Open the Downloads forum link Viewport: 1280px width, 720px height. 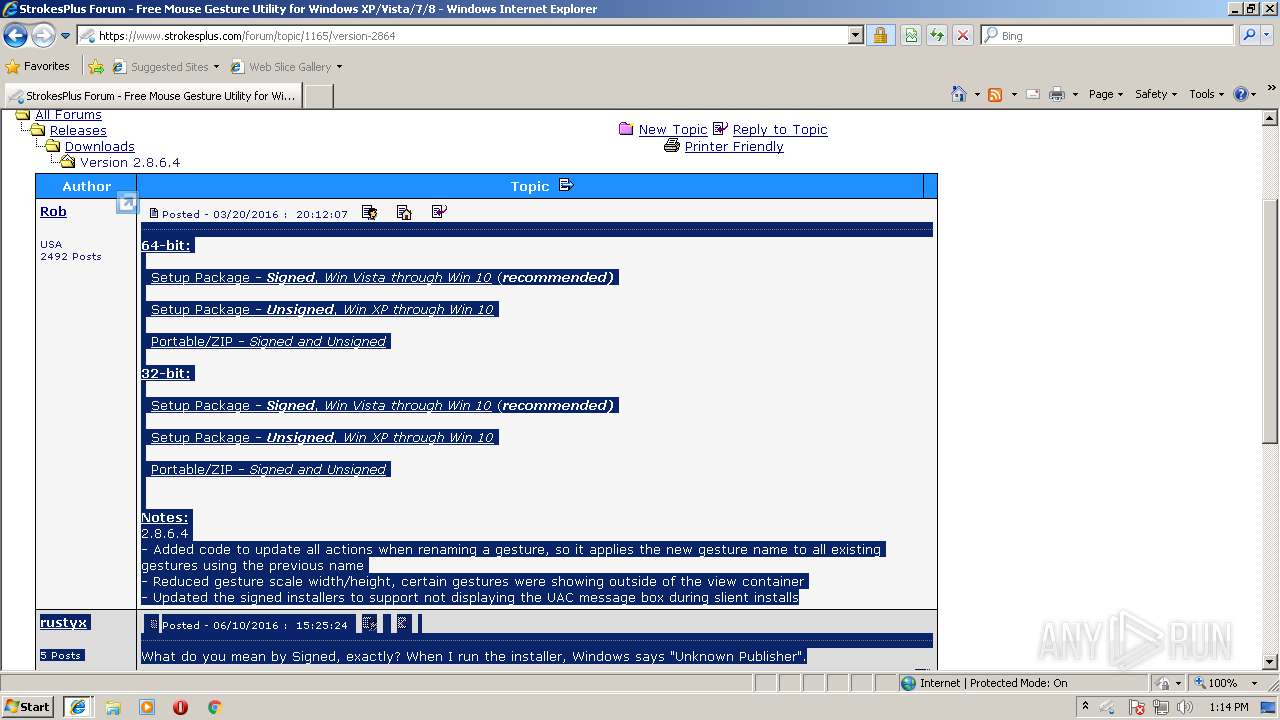coord(100,147)
